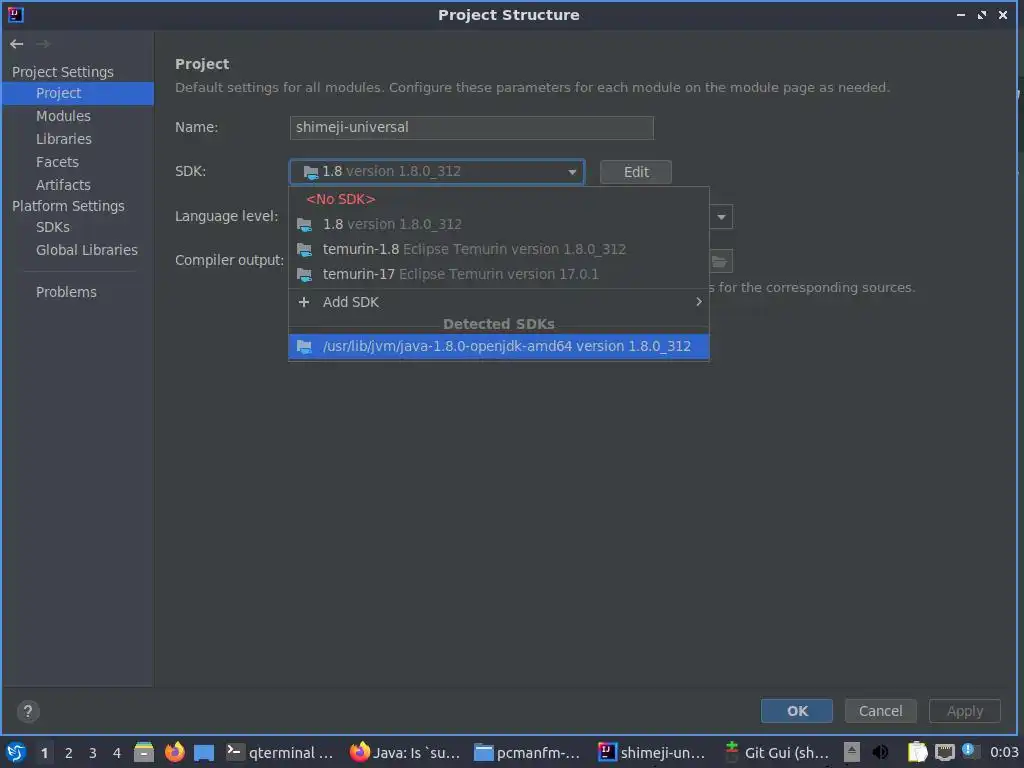
Task: Click the notification info tray icon
Action: pos(968,750)
